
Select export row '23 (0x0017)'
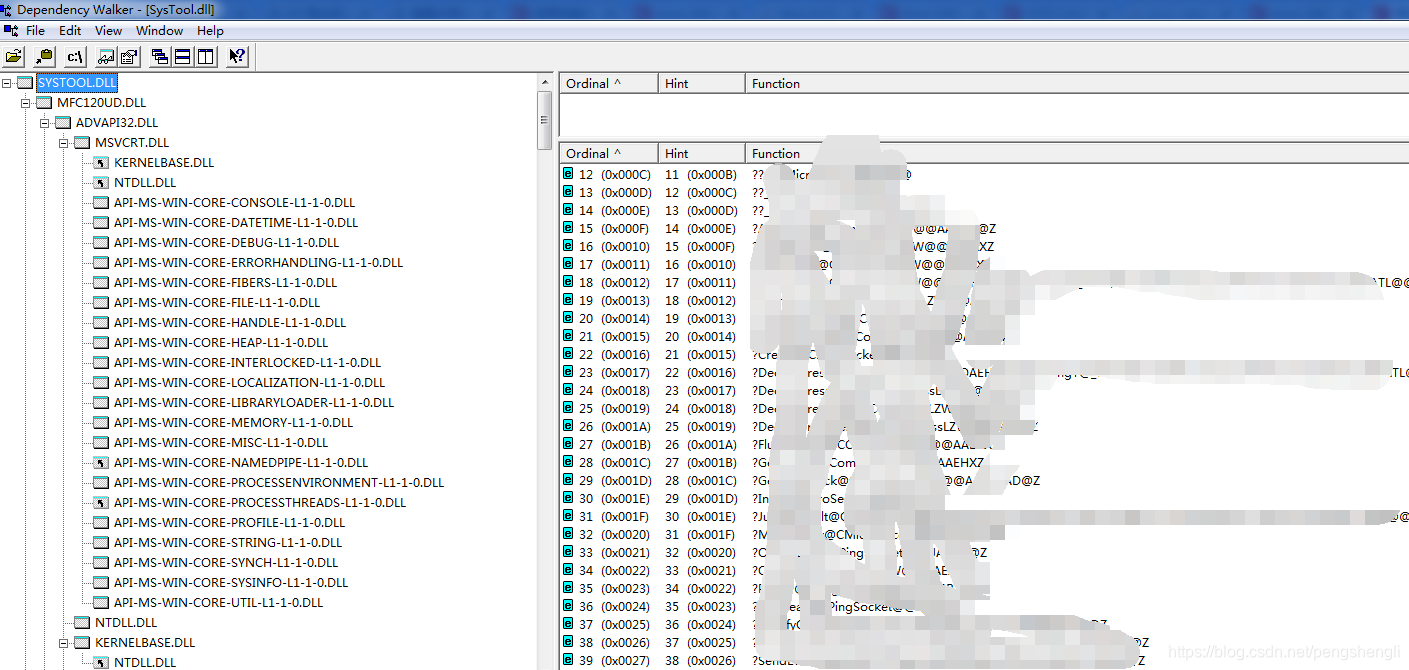[x=984, y=372]
